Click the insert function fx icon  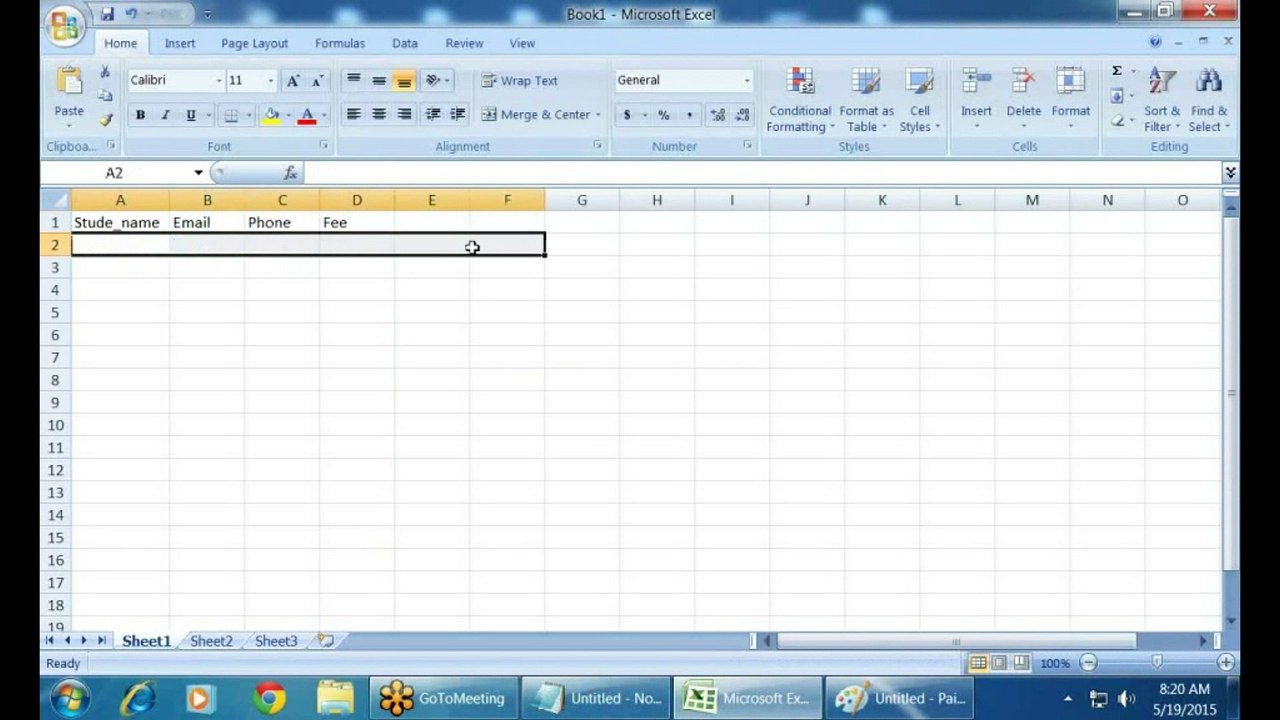[290, 173]
